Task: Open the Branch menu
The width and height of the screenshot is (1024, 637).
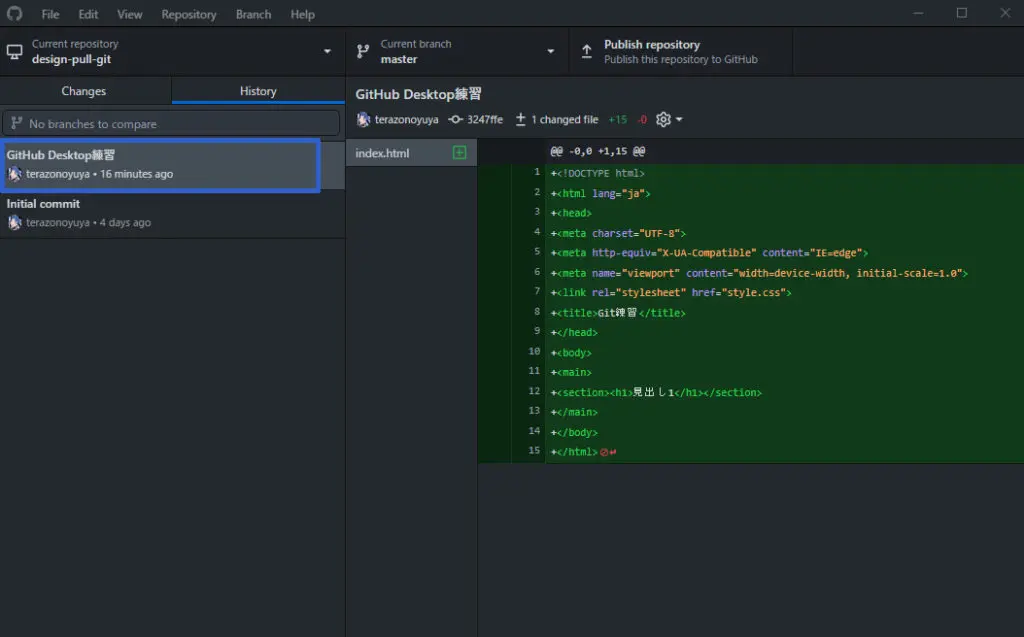Action: point(253,14)
